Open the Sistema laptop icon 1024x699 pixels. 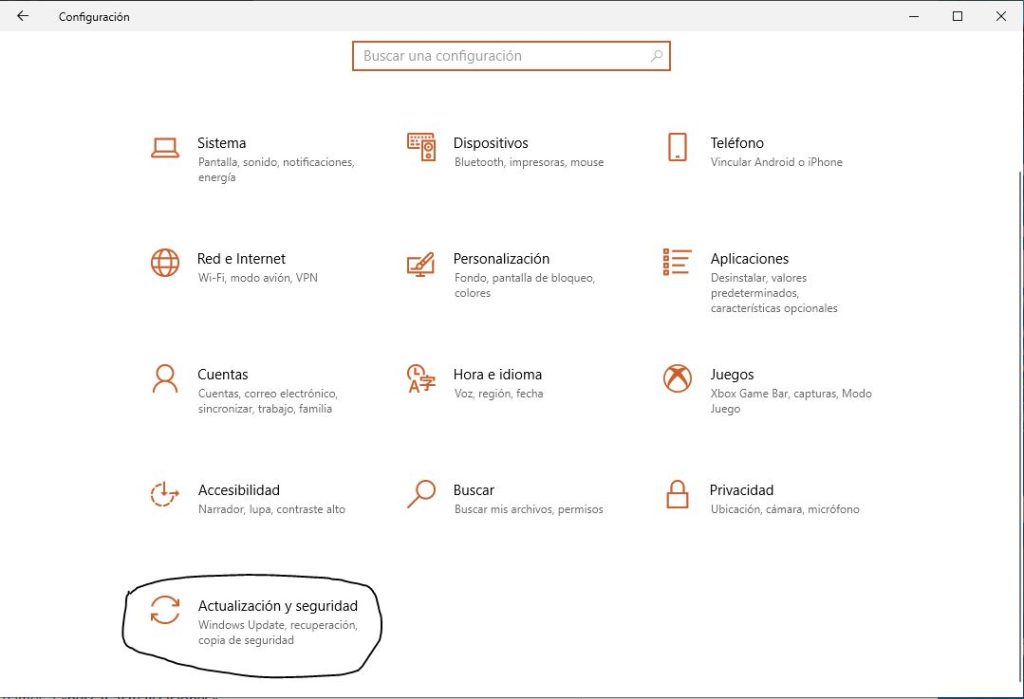(x=165, y=148)
